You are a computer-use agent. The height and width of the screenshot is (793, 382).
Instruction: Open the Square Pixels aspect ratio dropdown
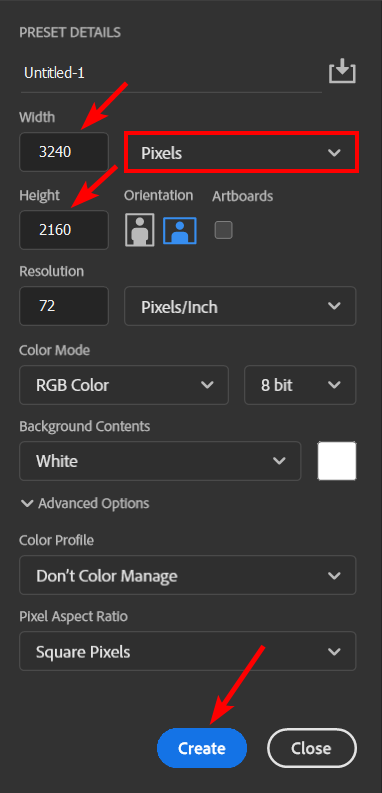point(188,651)
